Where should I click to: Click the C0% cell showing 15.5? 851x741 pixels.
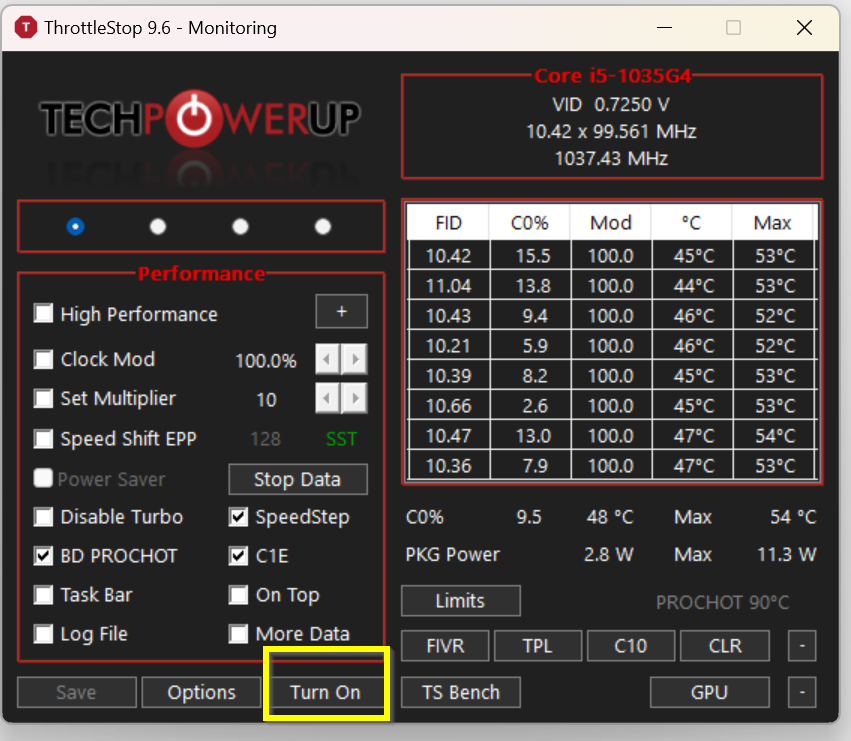(x=531, y=256)
